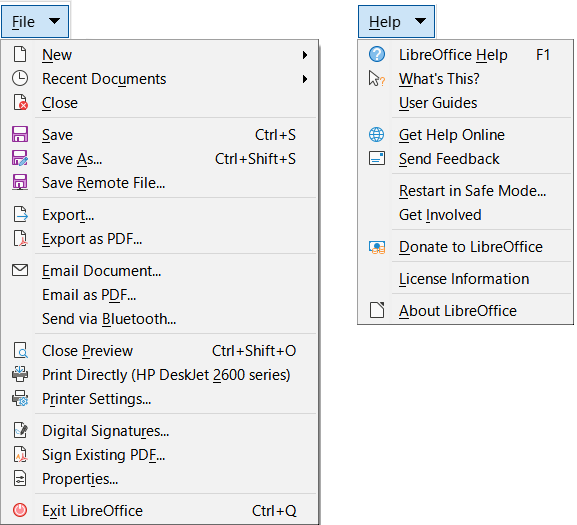Click the Close document icon
Image resolution: width=577 pixels, height=525 pixels.
point(20,103)
